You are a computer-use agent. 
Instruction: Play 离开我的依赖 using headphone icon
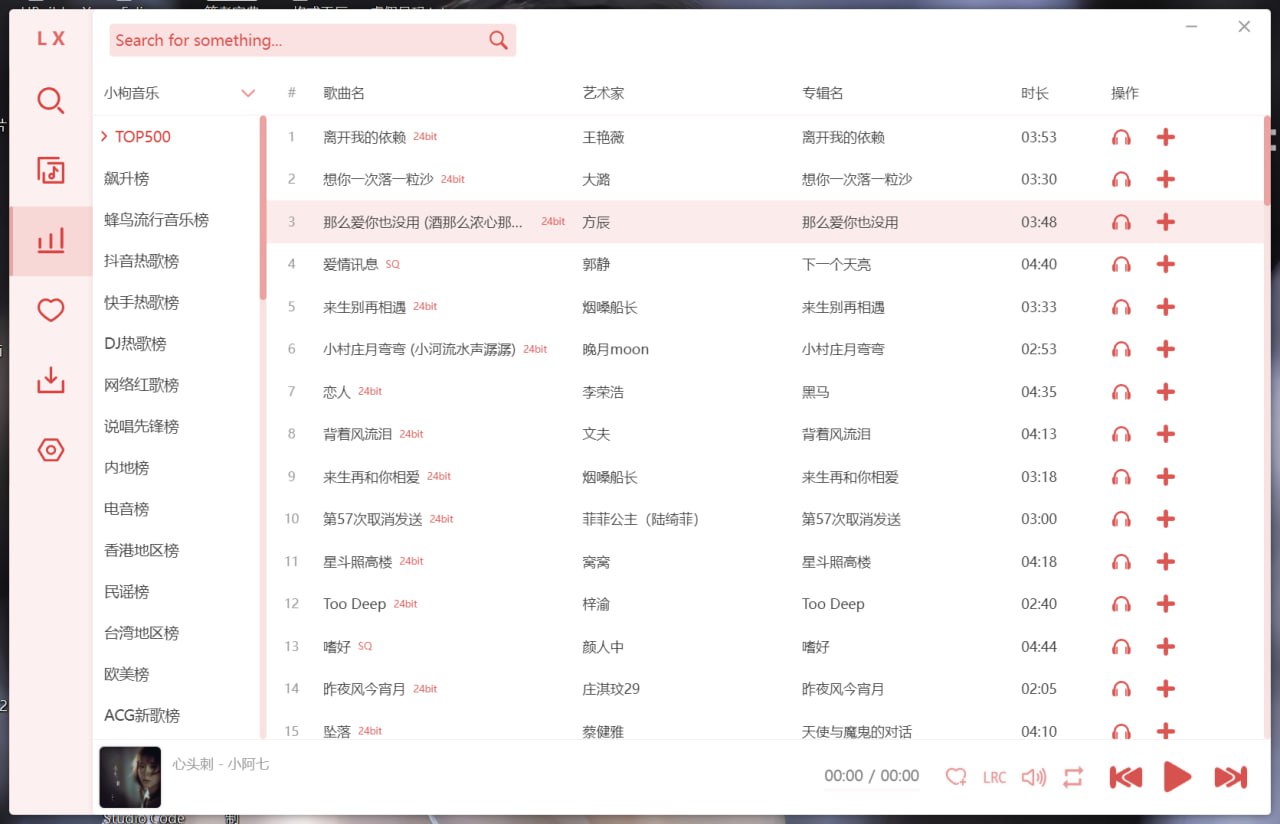(1121, 137)
